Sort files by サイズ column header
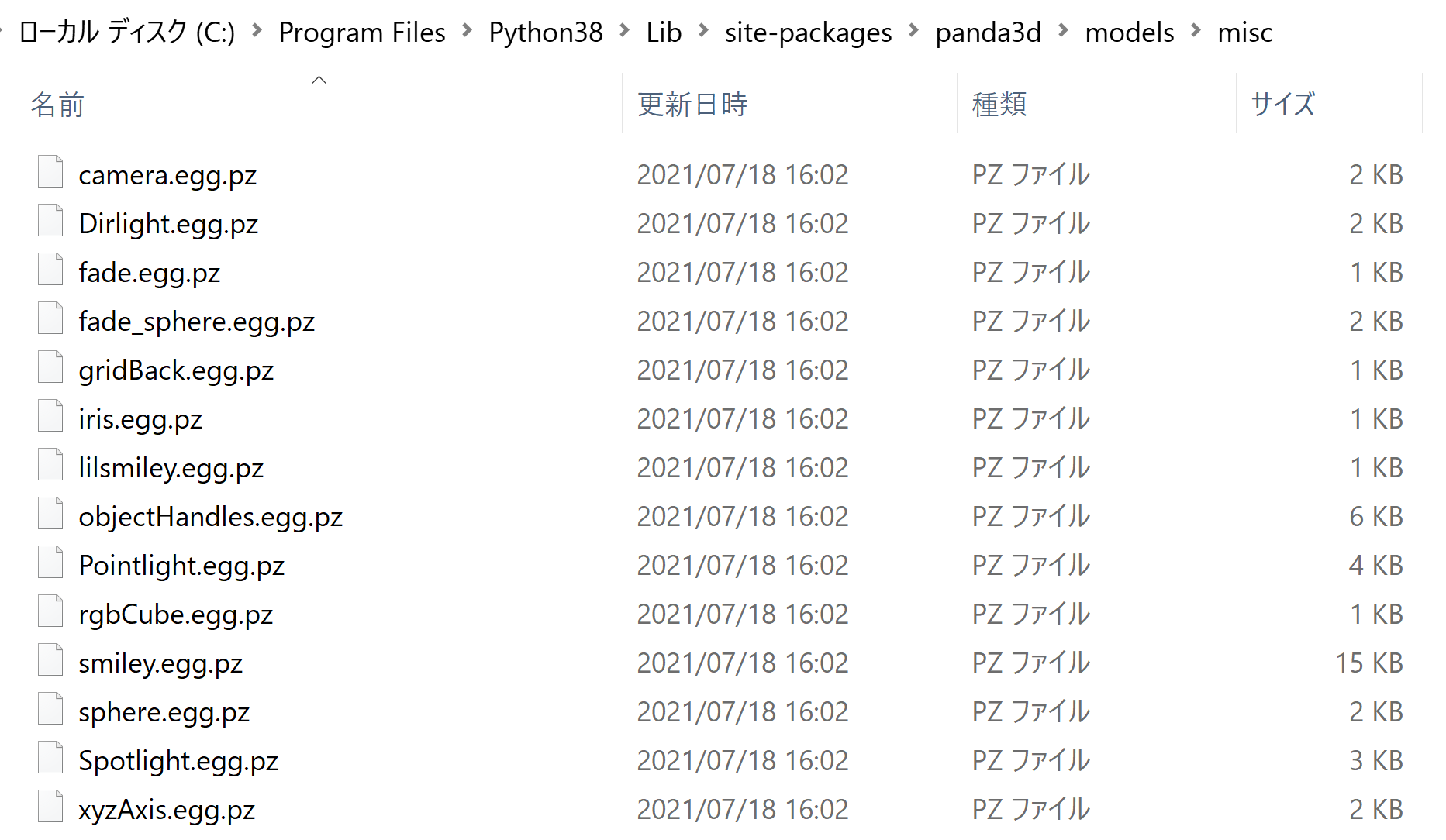The image size is (1446, 840). (1282, 104)
